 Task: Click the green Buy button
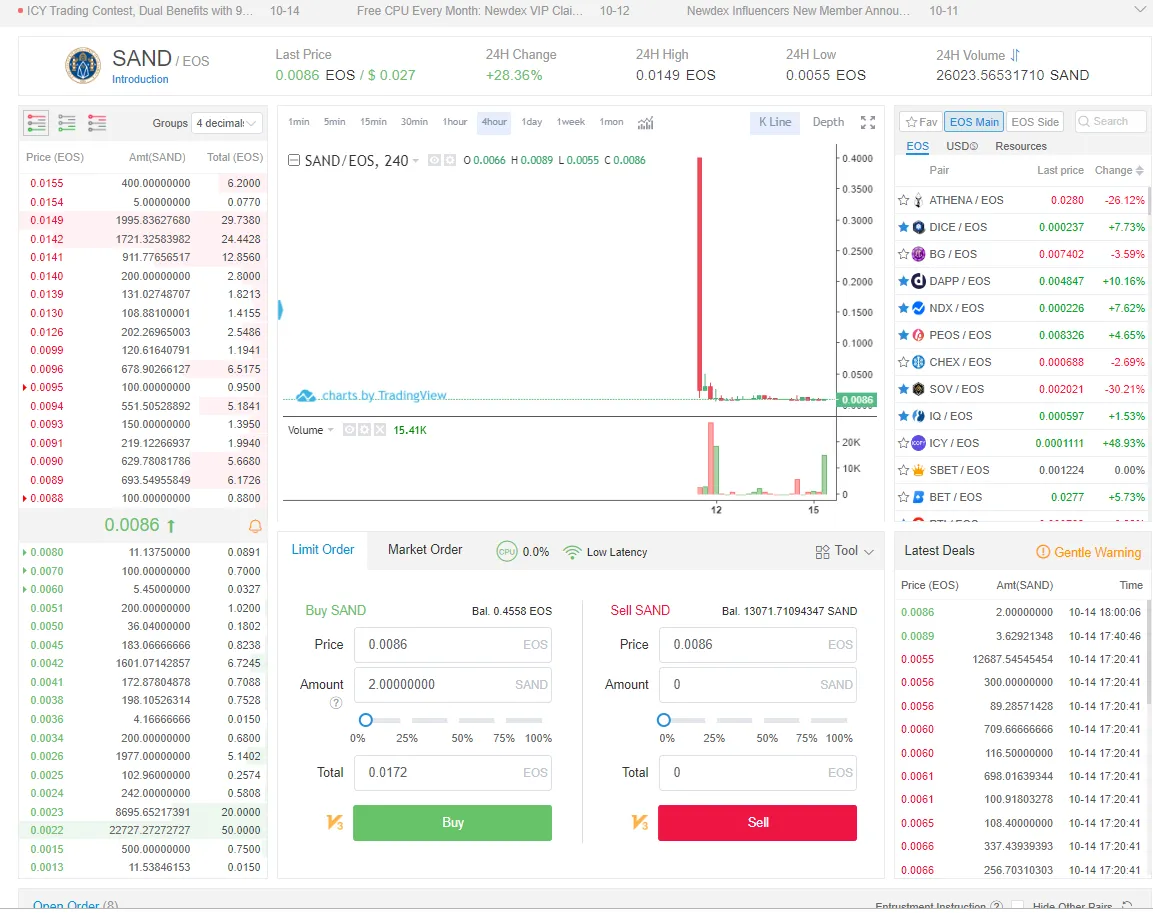452,823
